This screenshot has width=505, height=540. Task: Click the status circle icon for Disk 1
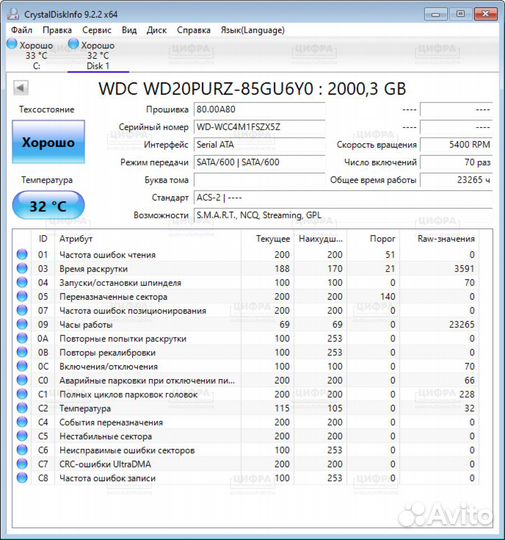tap(73, 44)
